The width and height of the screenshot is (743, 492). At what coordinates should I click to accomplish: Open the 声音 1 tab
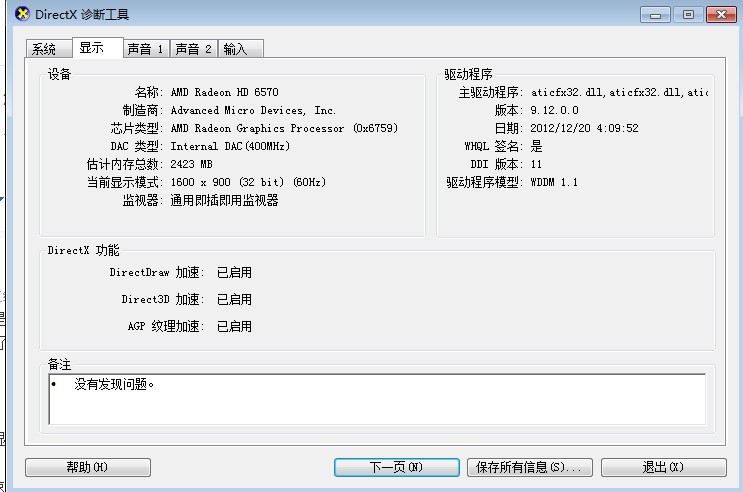pyautogui.click(x=145, y=49)
